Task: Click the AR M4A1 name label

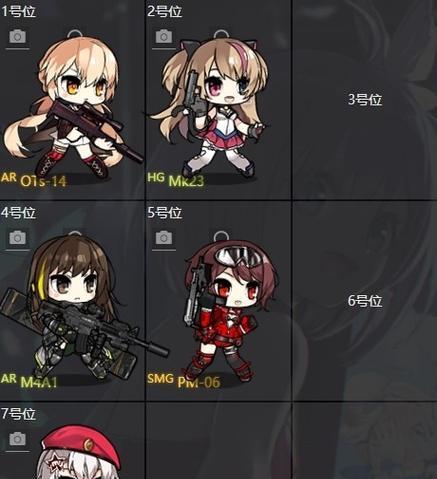Action: [29, 381]
